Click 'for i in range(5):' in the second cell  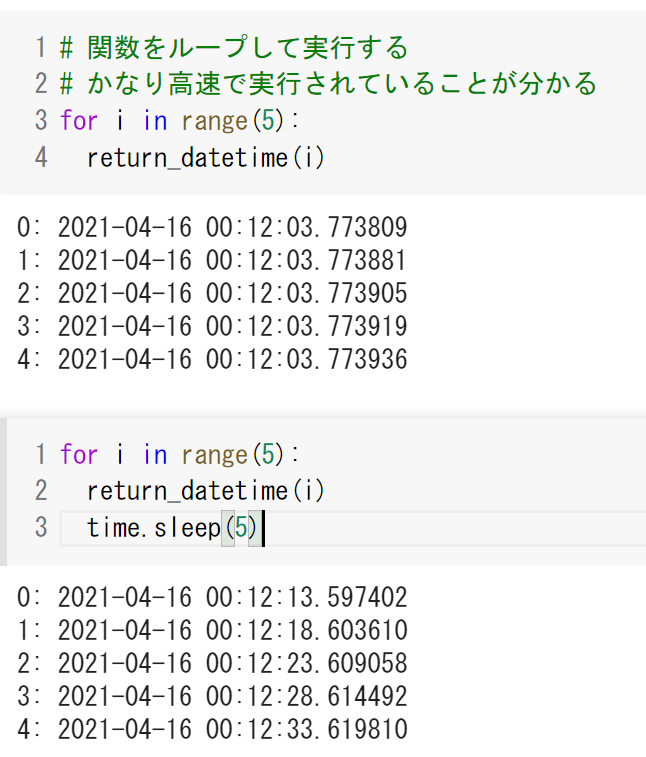pos(180,454)
